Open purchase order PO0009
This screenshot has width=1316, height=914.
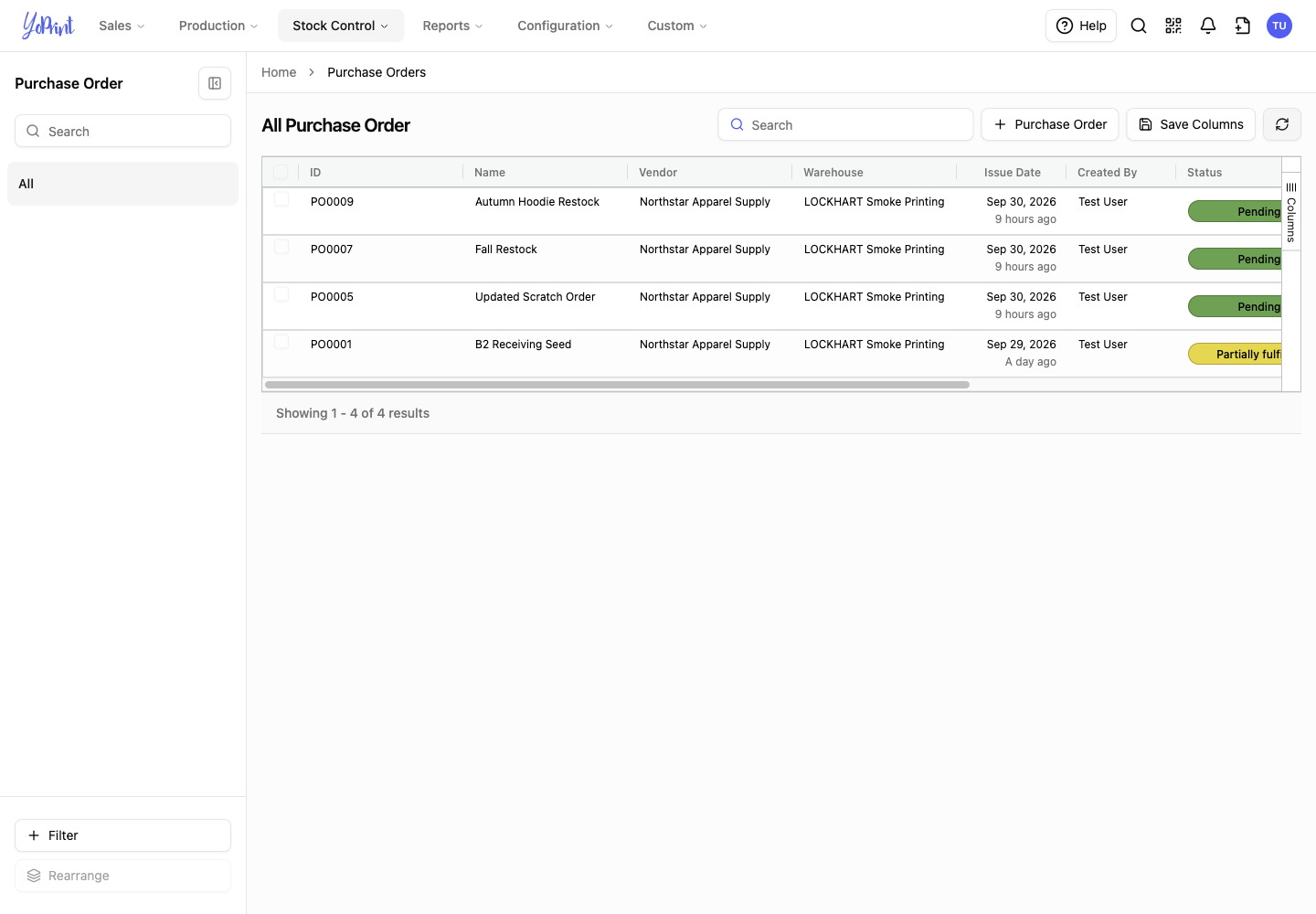pyautogui.click(x=332, y=202)
